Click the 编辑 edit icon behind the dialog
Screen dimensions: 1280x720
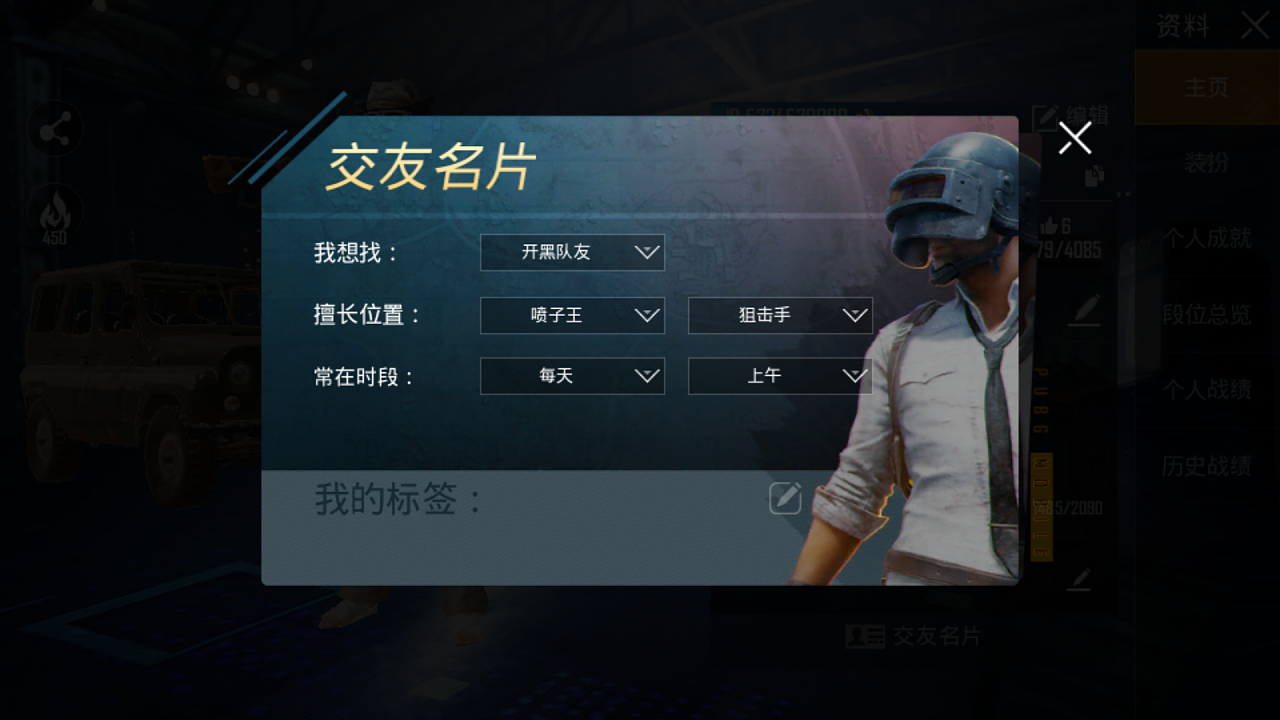pyautogui.click(x=1046, y=117)
